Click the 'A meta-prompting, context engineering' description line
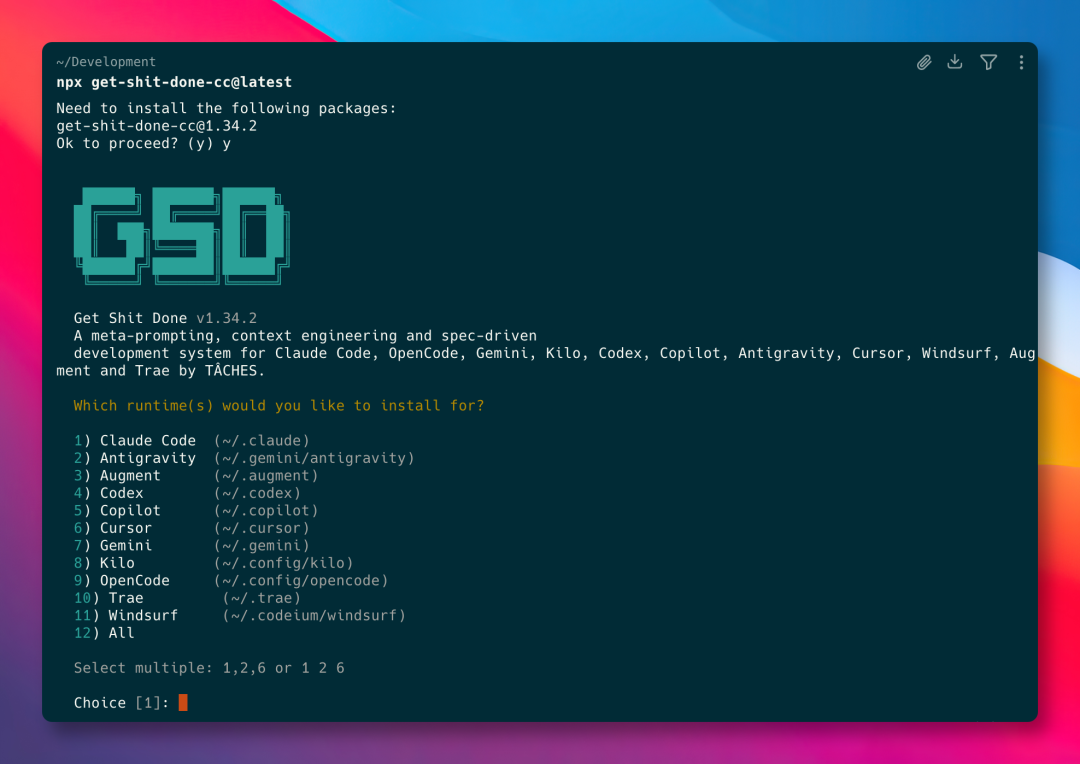This screenshot has height=764, width=1080. [305, 335]
